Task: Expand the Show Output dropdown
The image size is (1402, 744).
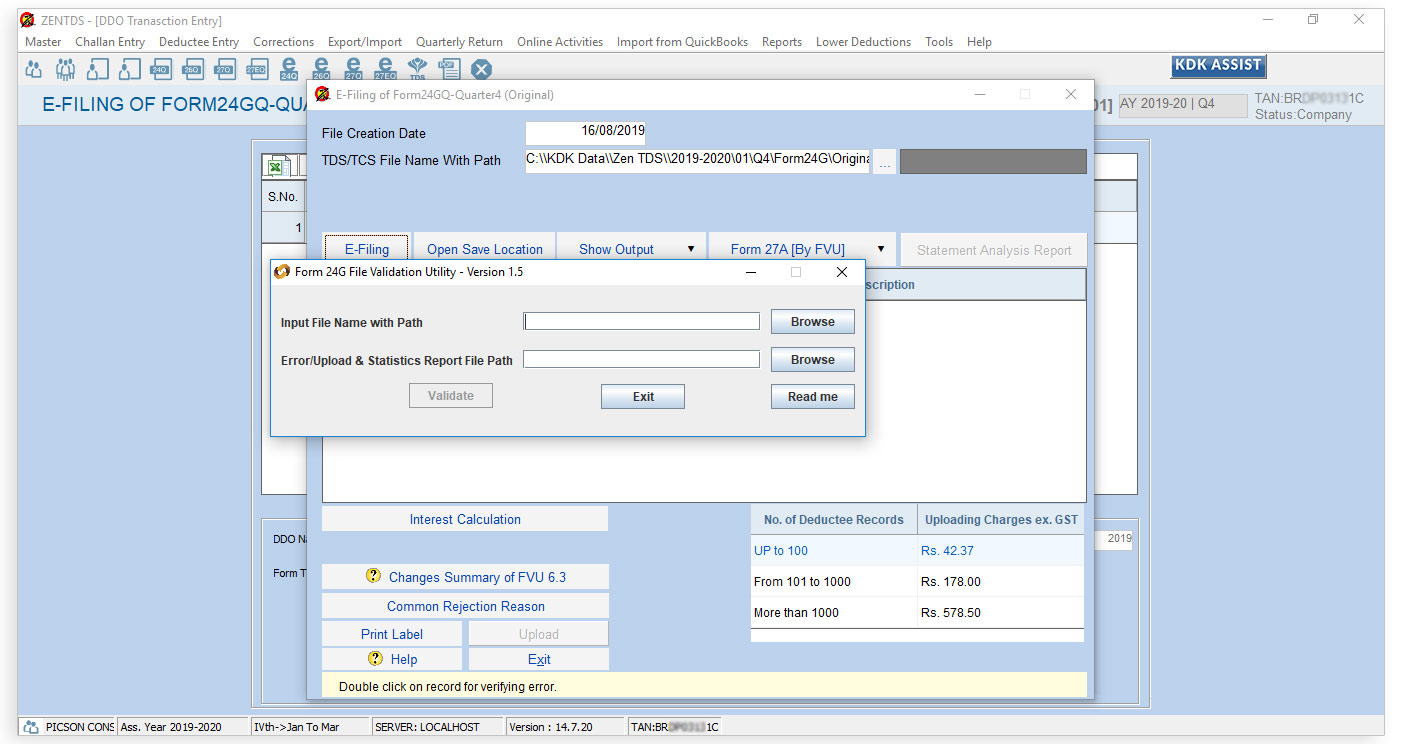Action: (690, 249)
